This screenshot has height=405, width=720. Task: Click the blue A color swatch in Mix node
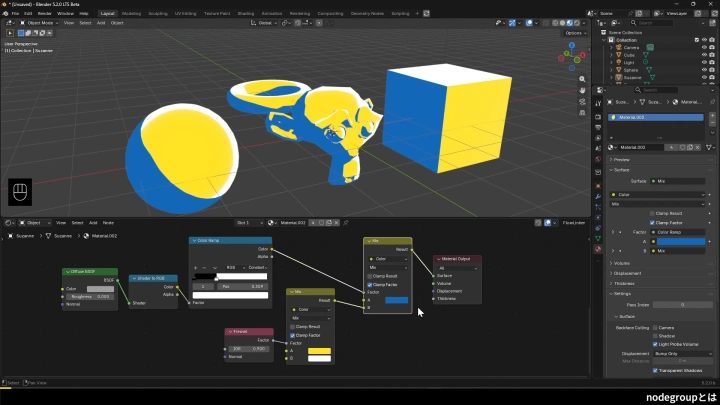tap(396, 300)
